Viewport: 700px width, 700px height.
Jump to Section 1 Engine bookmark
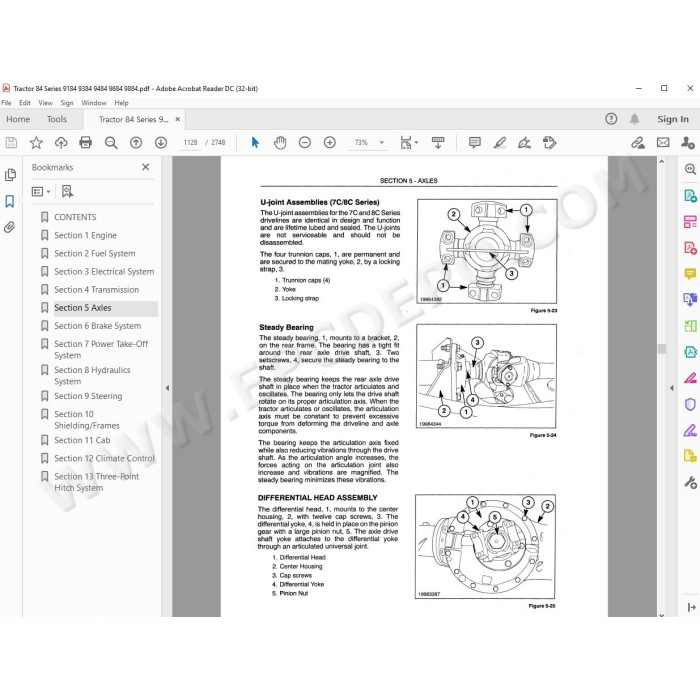coord(85,235)
